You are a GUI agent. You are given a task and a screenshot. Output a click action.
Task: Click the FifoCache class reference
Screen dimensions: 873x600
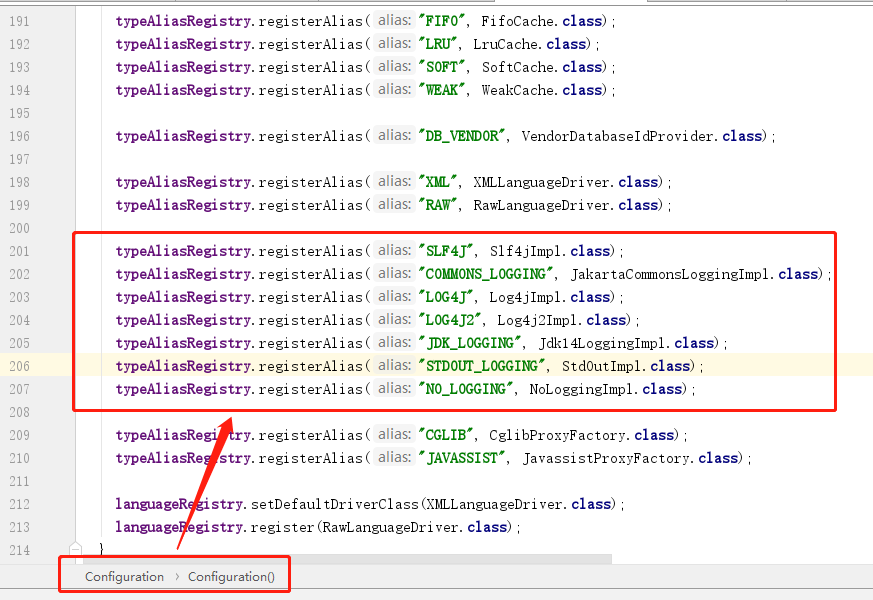tap(519, 21)
